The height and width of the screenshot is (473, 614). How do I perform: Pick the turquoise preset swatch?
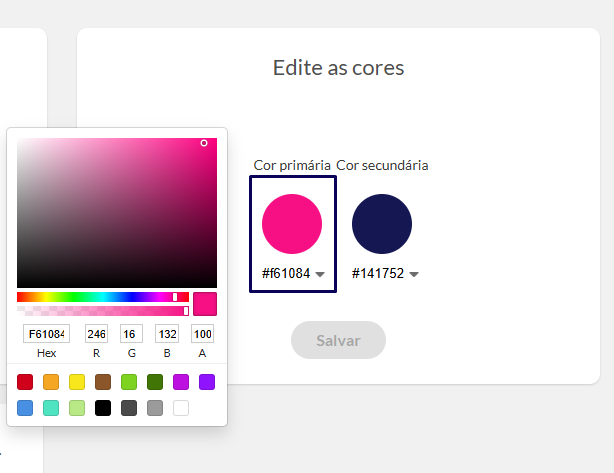click(51, 408)
